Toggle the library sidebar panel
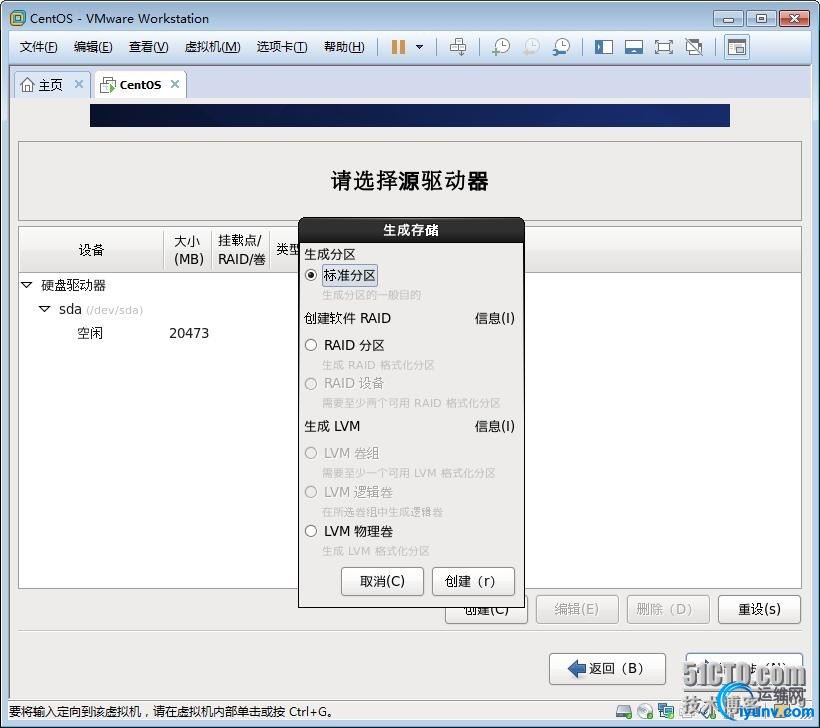The width and height of the screenshot is (820, 728). (603, 47)
